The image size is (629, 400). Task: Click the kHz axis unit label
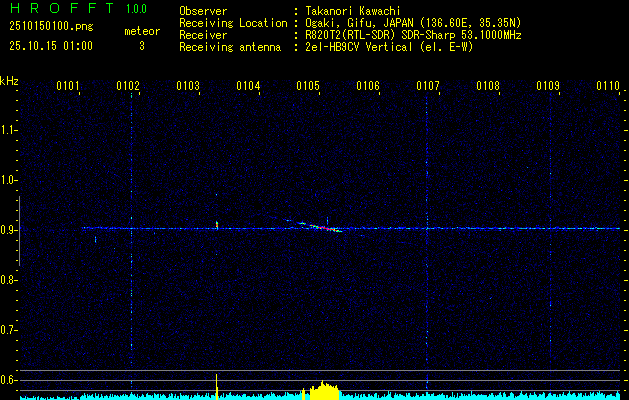coord(9,81)
